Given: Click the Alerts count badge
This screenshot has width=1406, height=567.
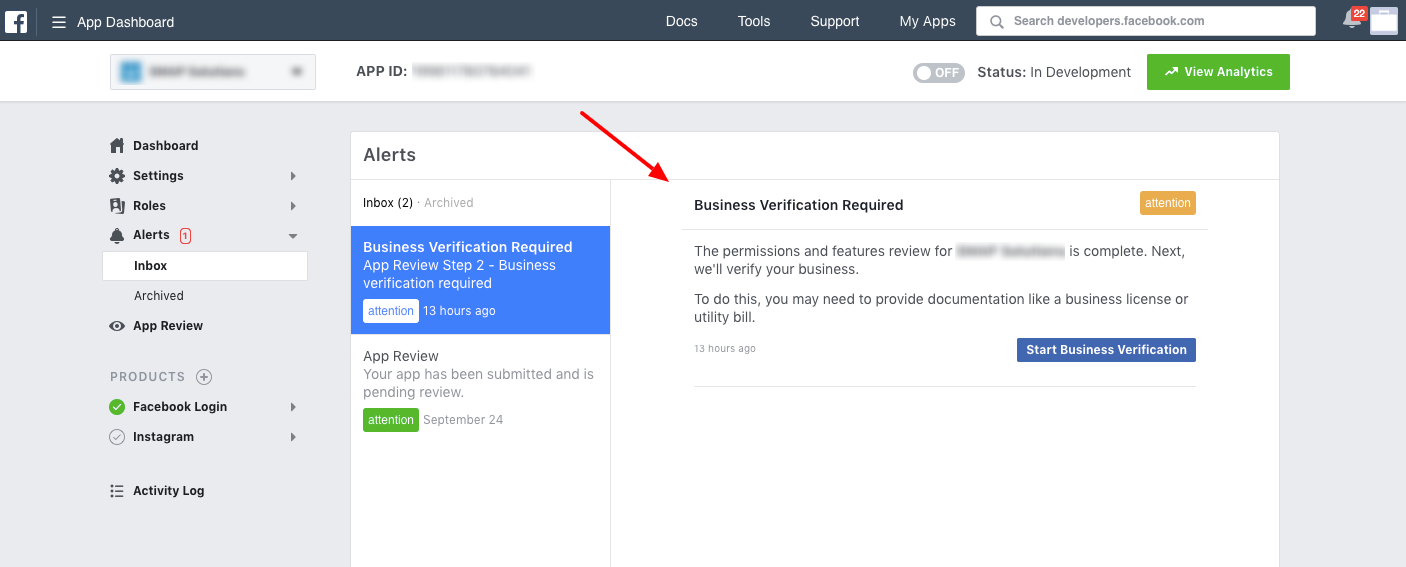Looking at the screenshot, I should 185,236.
